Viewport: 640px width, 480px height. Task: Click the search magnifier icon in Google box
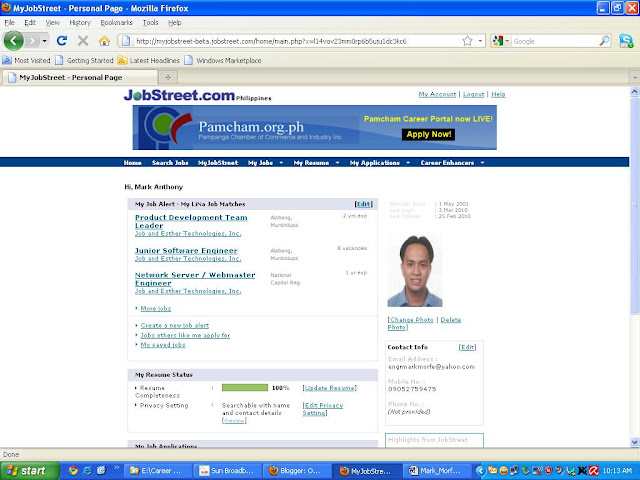(604, 41)
